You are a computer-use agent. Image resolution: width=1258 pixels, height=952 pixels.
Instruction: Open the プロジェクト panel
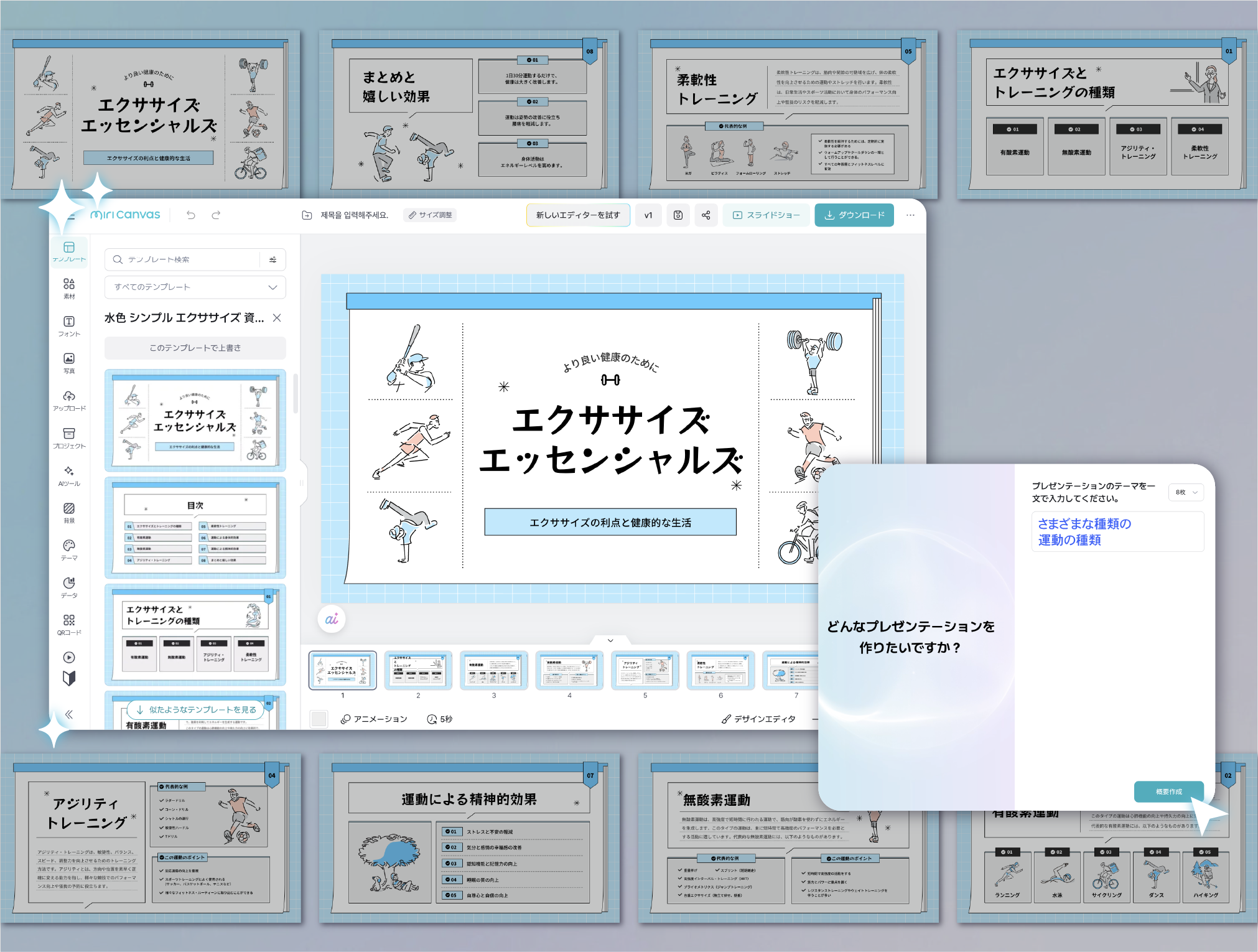(x=69, y=438)
